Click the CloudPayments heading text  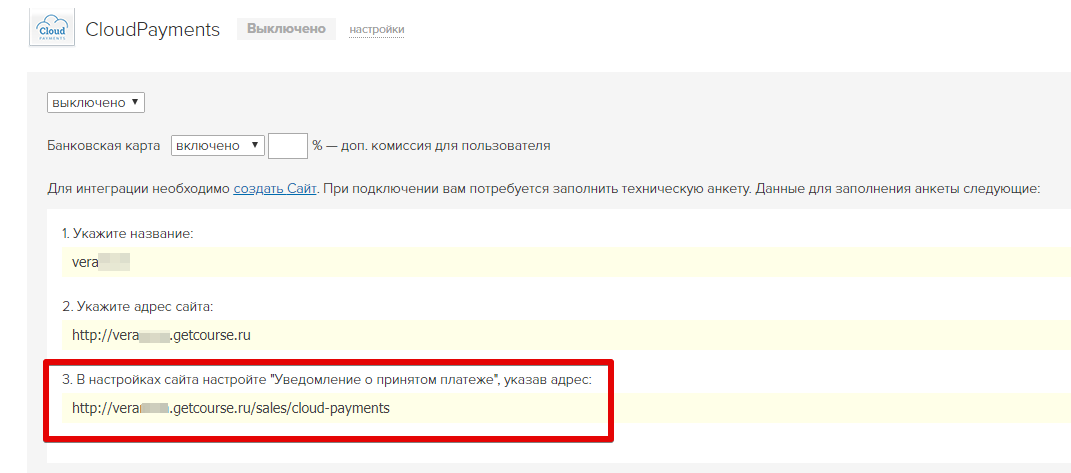click(152, 29)
